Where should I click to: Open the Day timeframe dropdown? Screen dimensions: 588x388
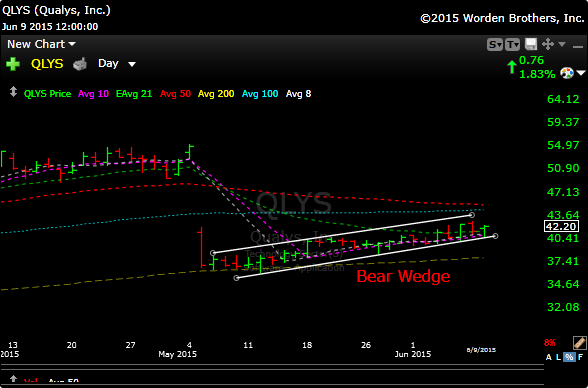[116, 64]
